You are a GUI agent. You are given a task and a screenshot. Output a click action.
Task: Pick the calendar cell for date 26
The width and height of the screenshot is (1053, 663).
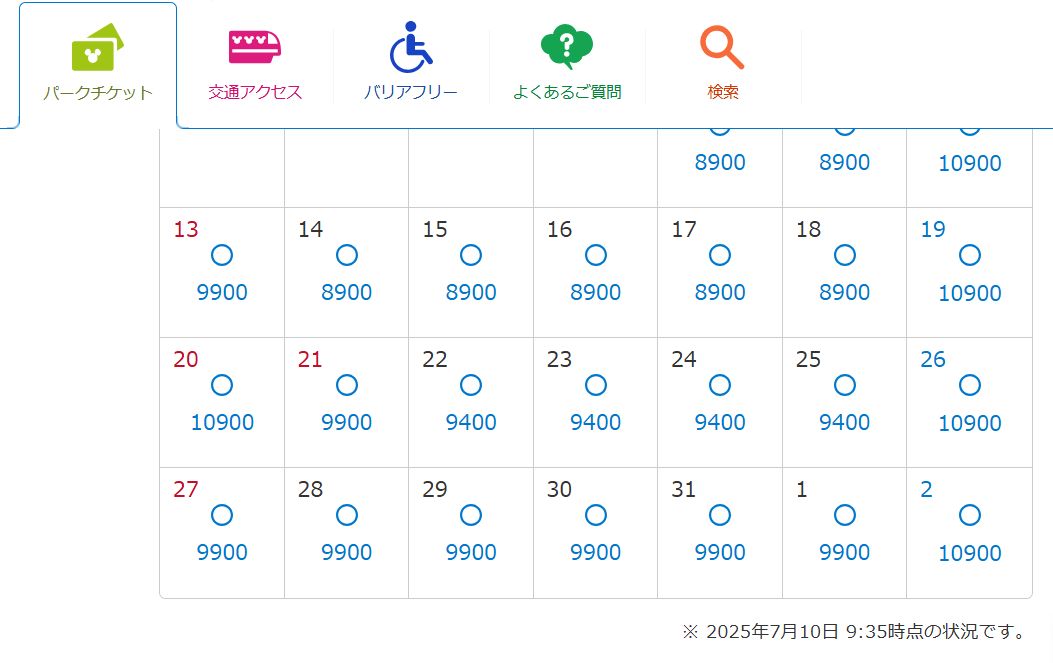[x=969, y=402]
